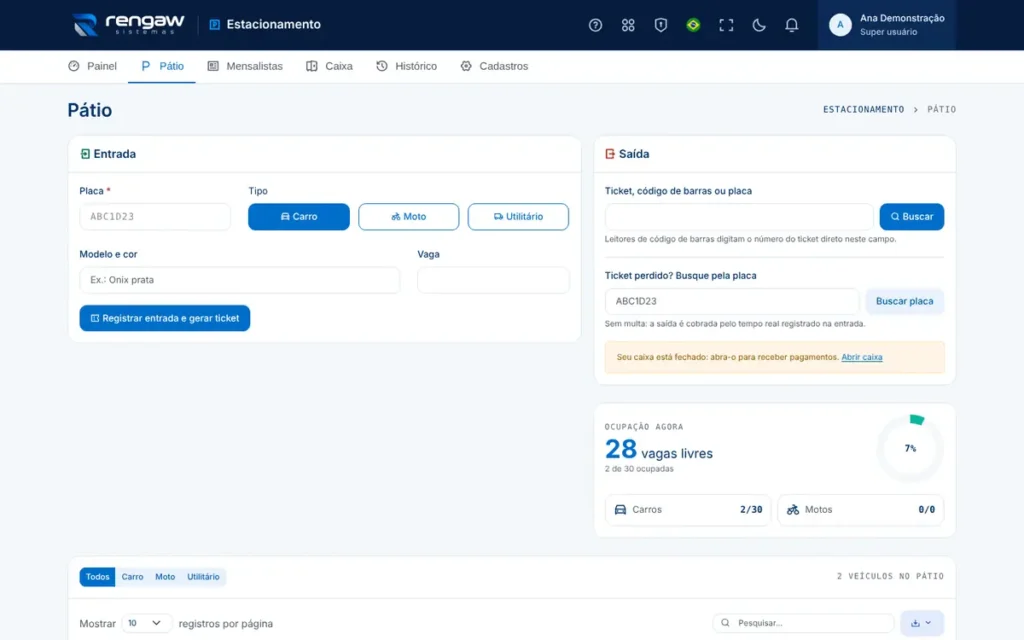
Task: Switch to the Mensalistas tab
Action: coord(245,66)
